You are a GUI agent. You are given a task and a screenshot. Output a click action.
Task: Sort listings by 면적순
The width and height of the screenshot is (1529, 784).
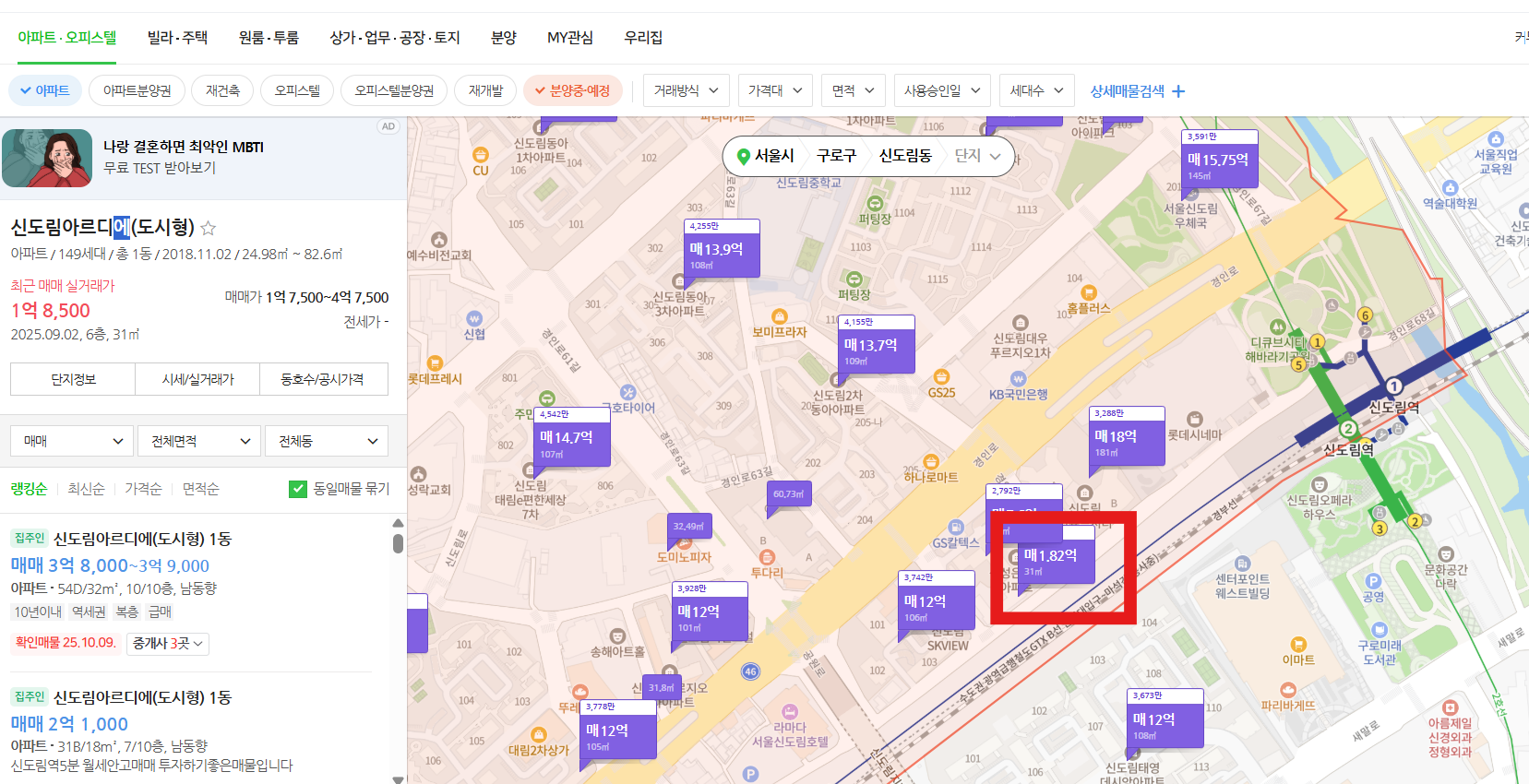click(x=200, y=489)
